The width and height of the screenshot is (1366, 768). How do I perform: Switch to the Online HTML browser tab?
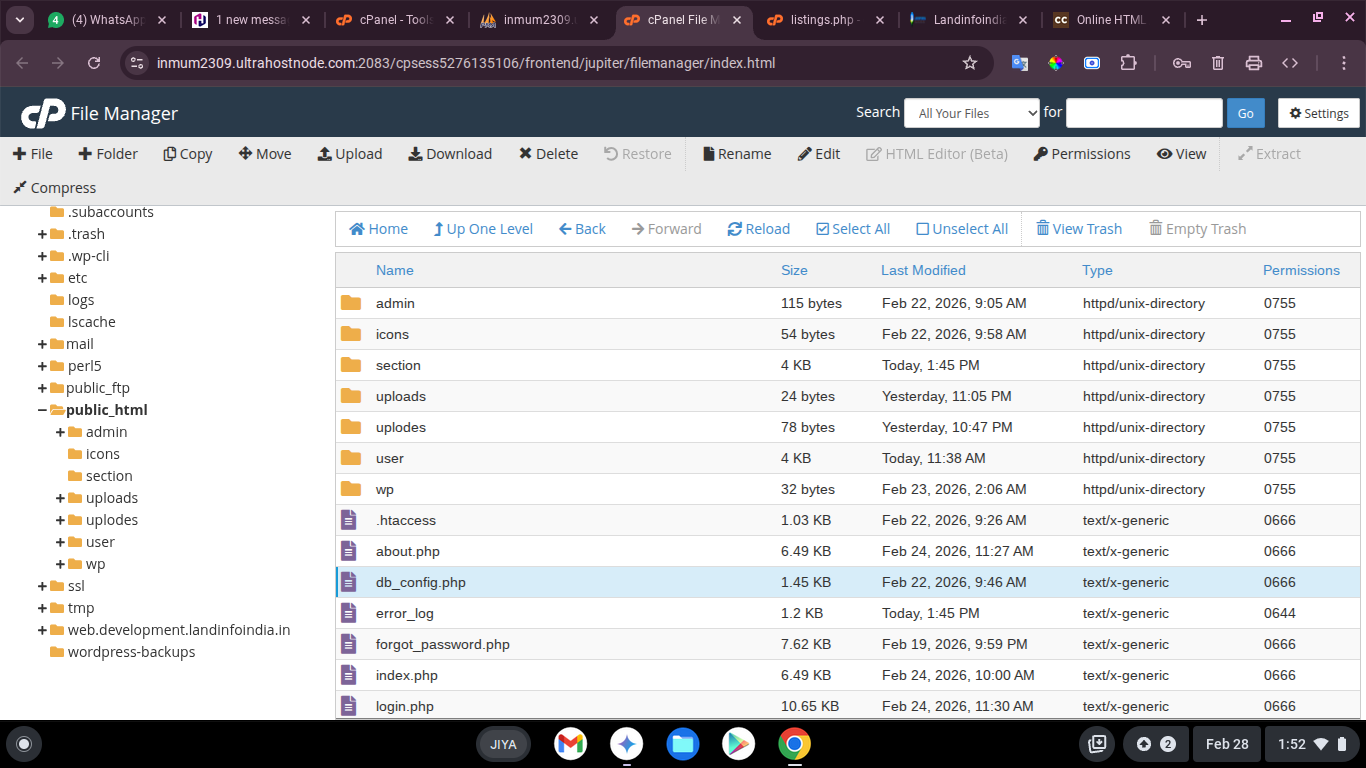(1106, 20)
